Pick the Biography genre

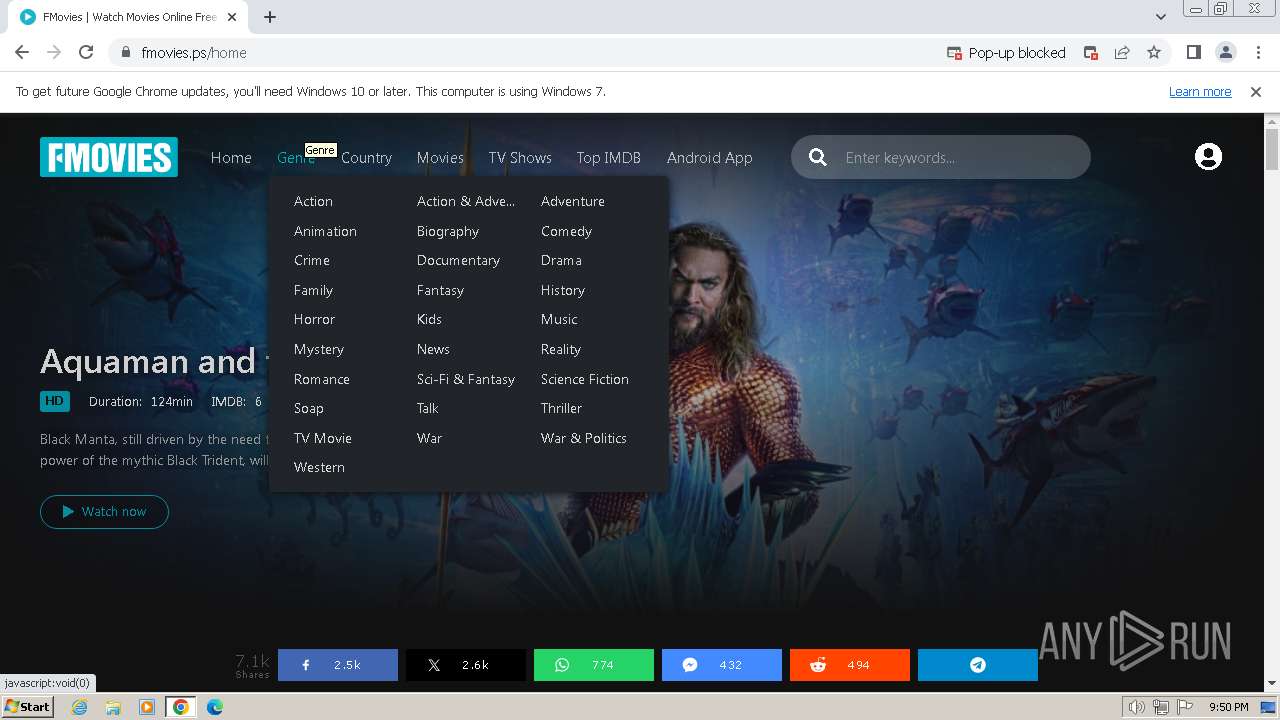448,231
